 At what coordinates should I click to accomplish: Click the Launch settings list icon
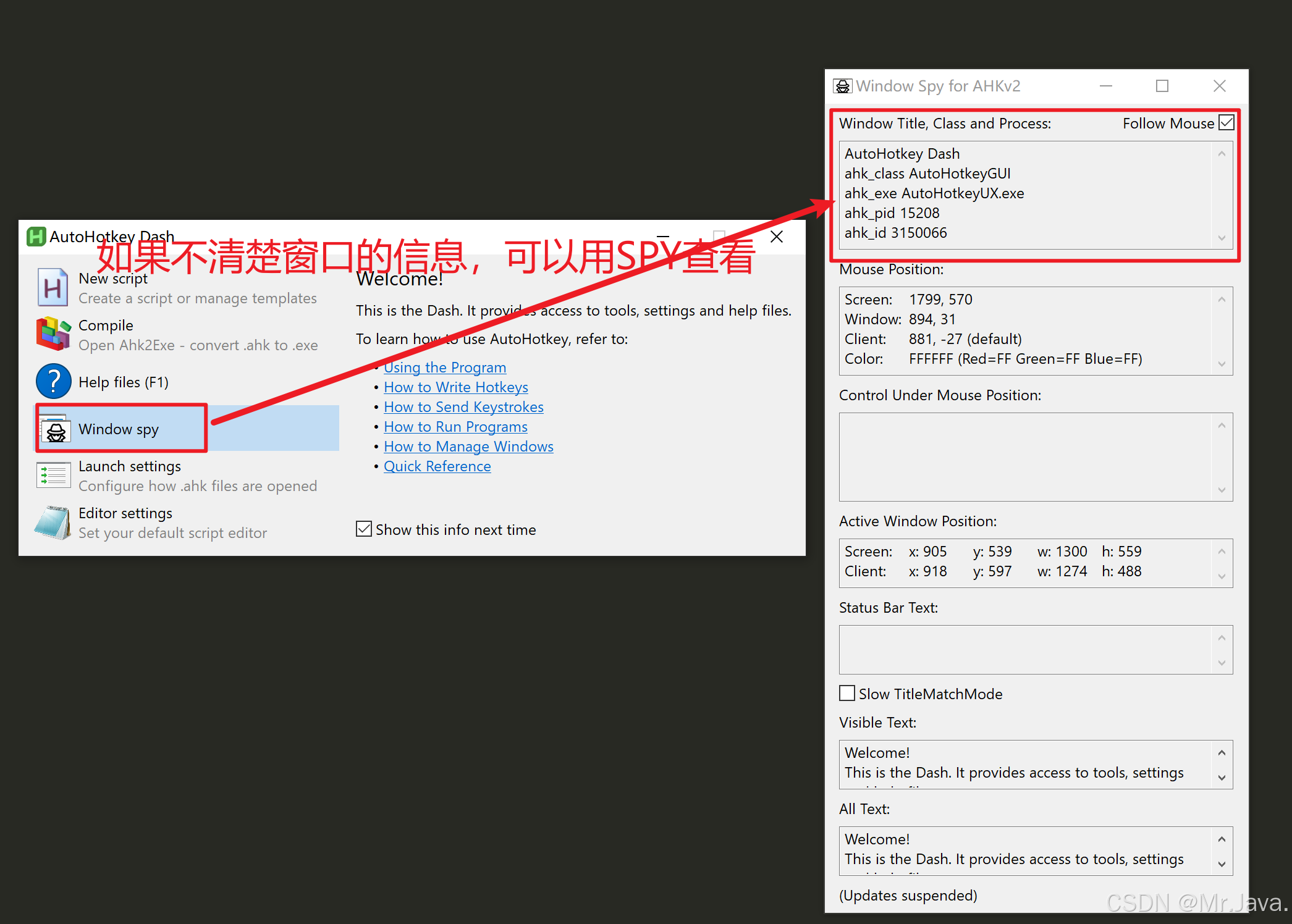pyautogui.click(x=53, y=476)
